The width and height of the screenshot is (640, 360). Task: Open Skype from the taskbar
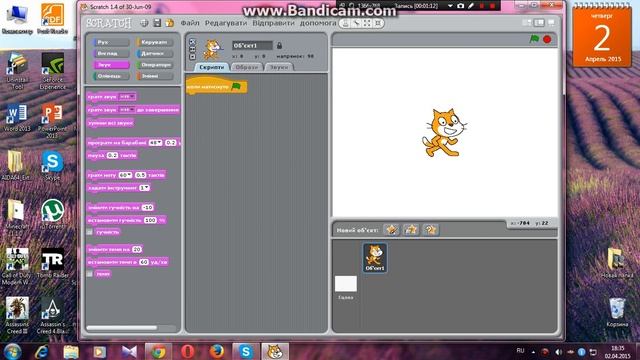tap(245, 351)
